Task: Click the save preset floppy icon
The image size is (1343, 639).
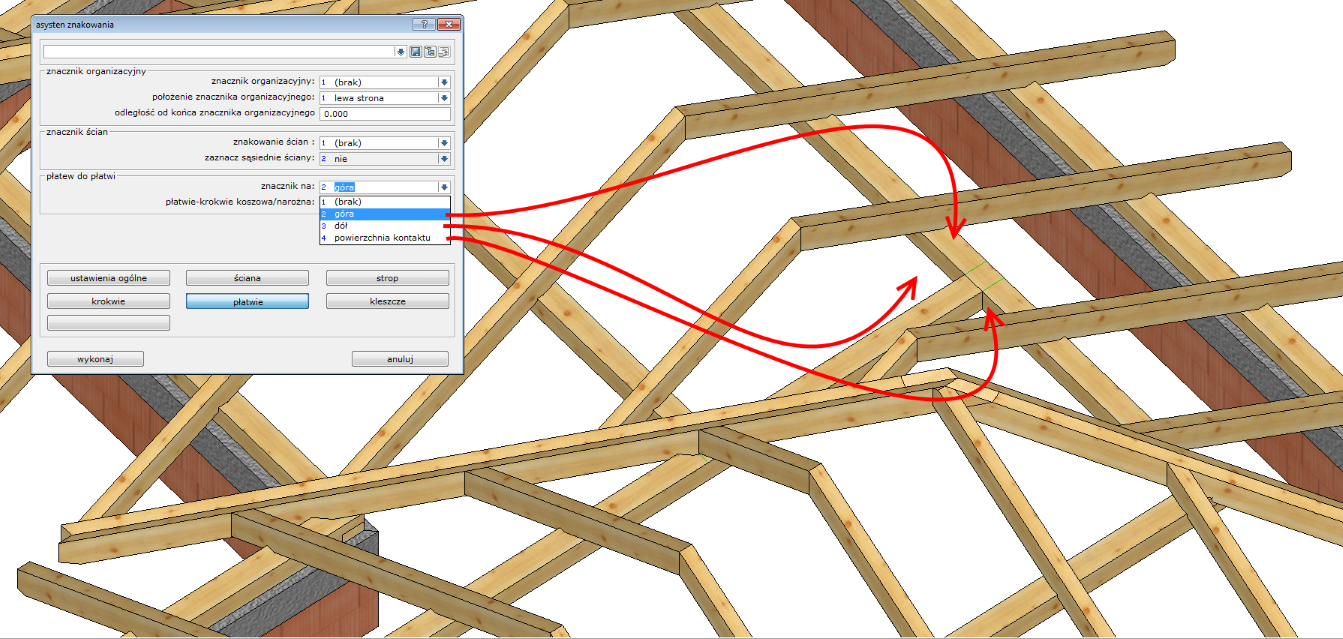Action: 415,52
